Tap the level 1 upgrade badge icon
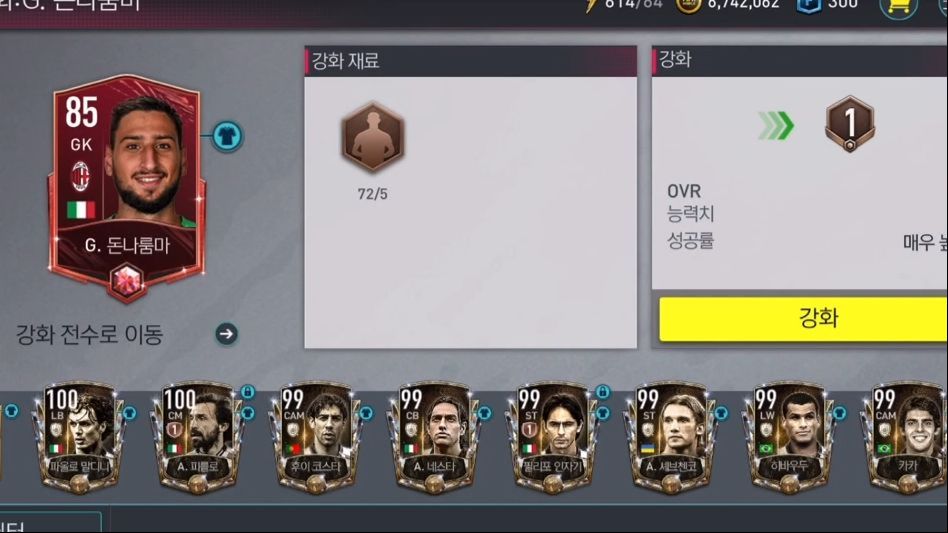This screenshot has height=533, width=948. click(x=849, y=124)
